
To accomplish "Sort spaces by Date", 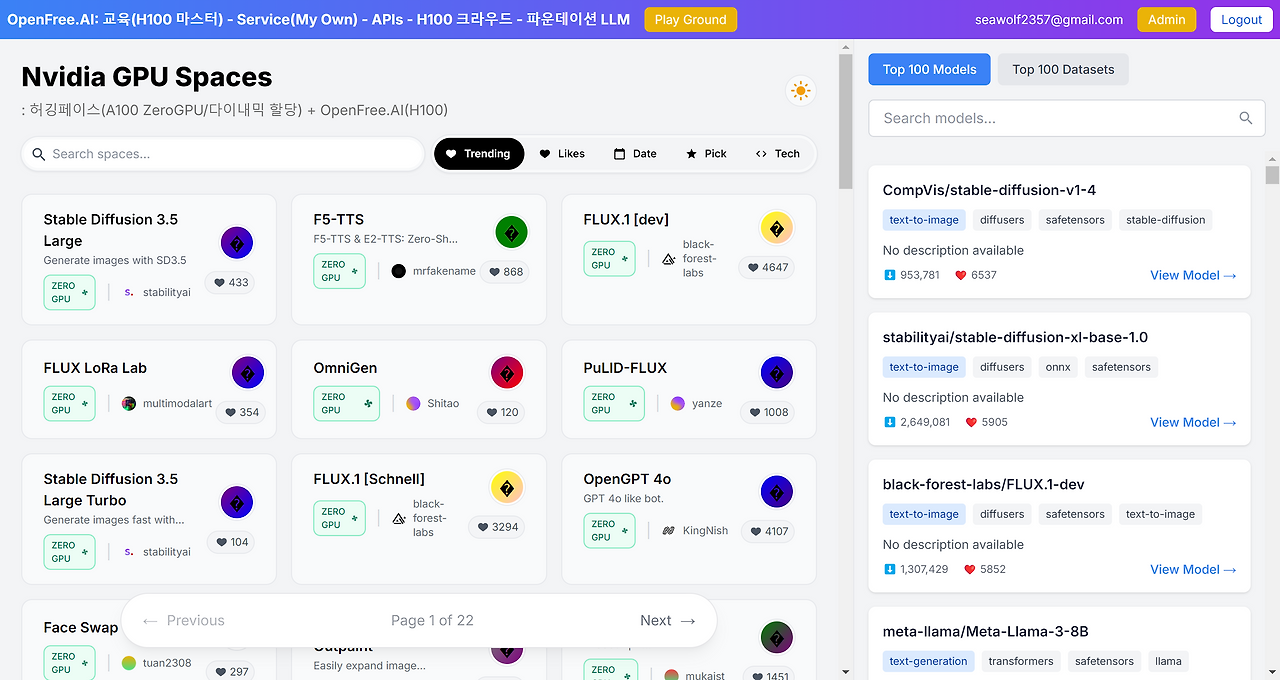I will (635, 154).
